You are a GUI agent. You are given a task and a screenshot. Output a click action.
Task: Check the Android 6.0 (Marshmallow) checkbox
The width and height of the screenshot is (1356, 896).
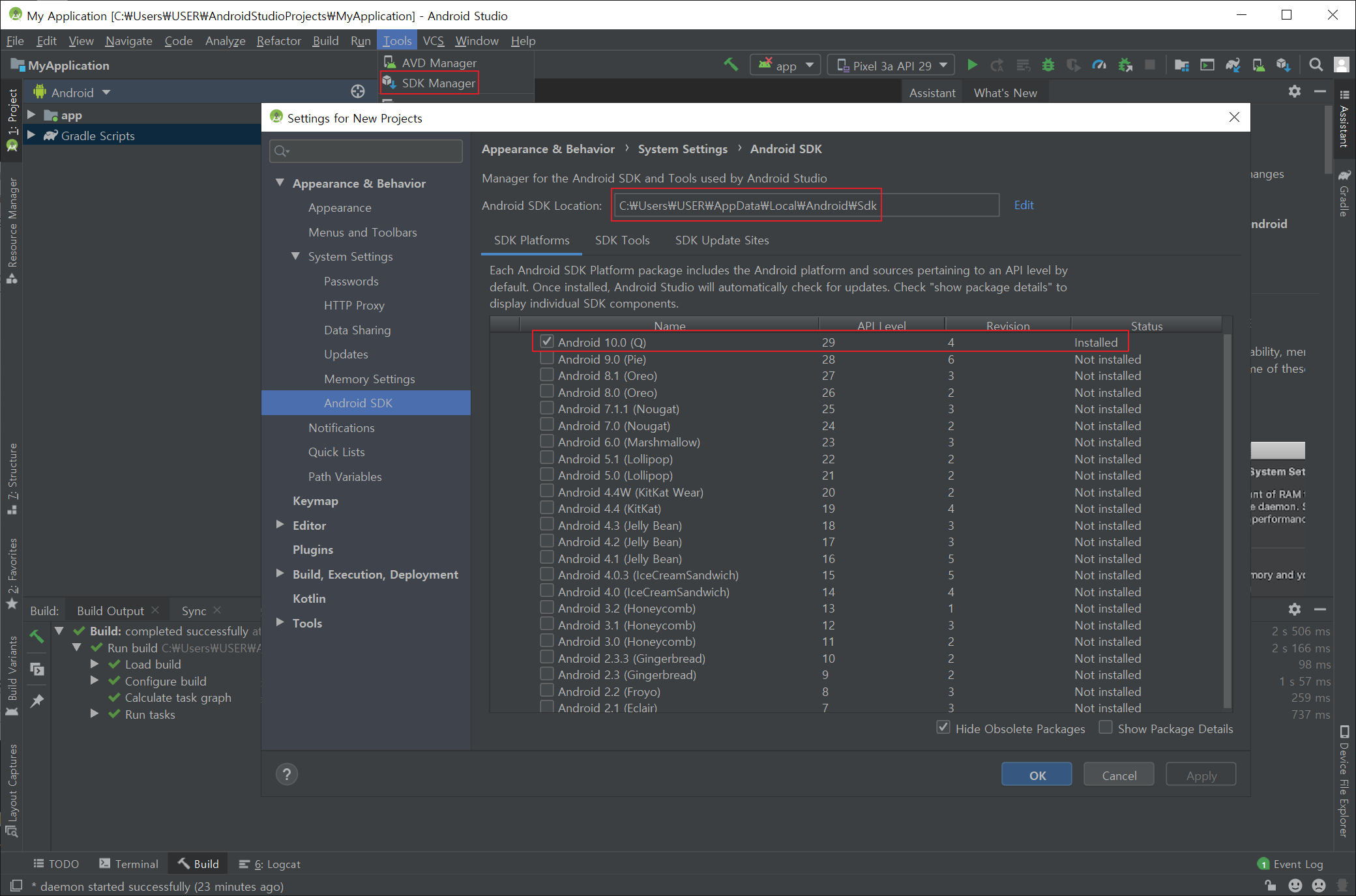[x=546, y=441]
